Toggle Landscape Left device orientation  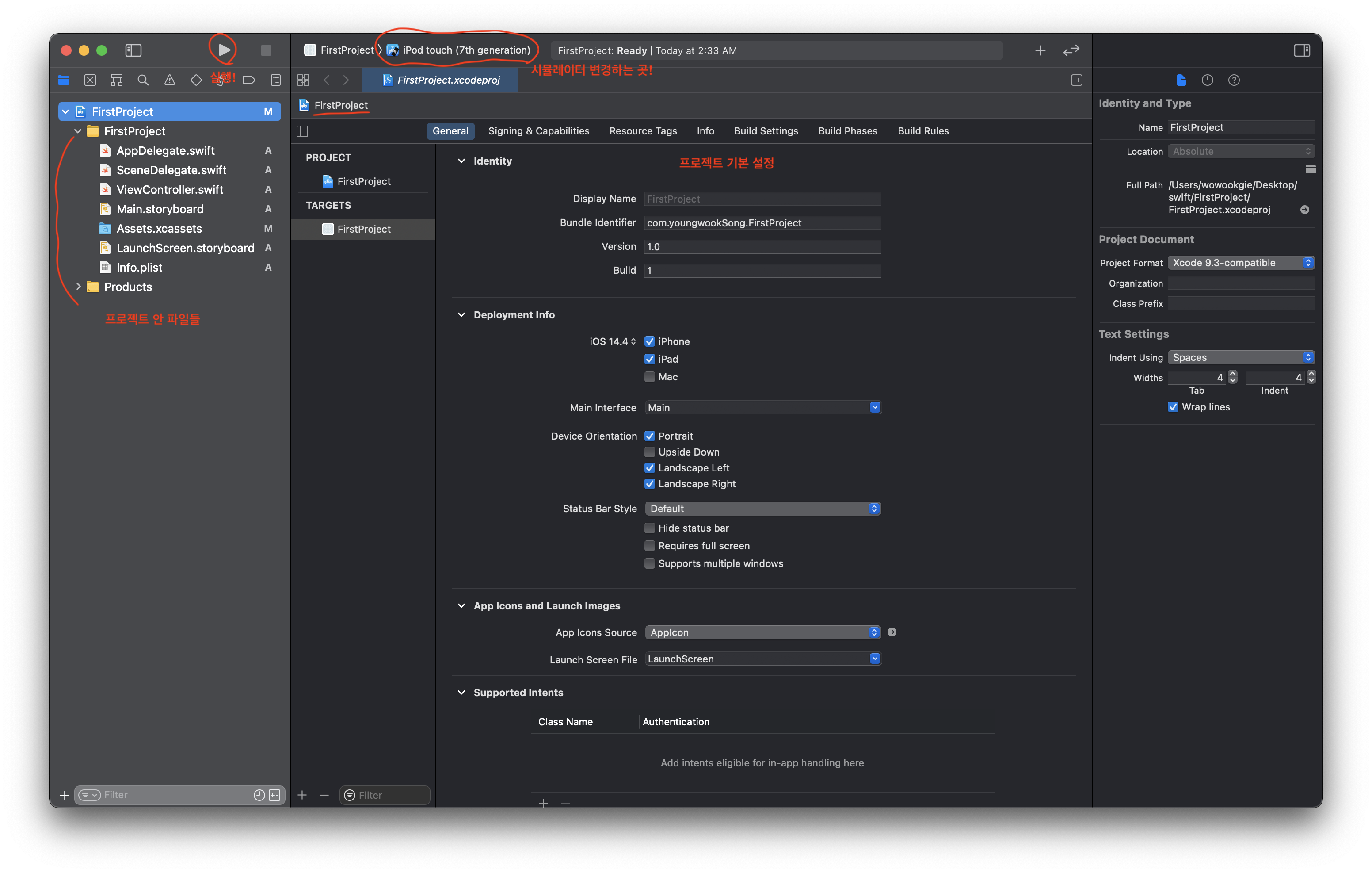pyautogui.click(x=649, y=468)
